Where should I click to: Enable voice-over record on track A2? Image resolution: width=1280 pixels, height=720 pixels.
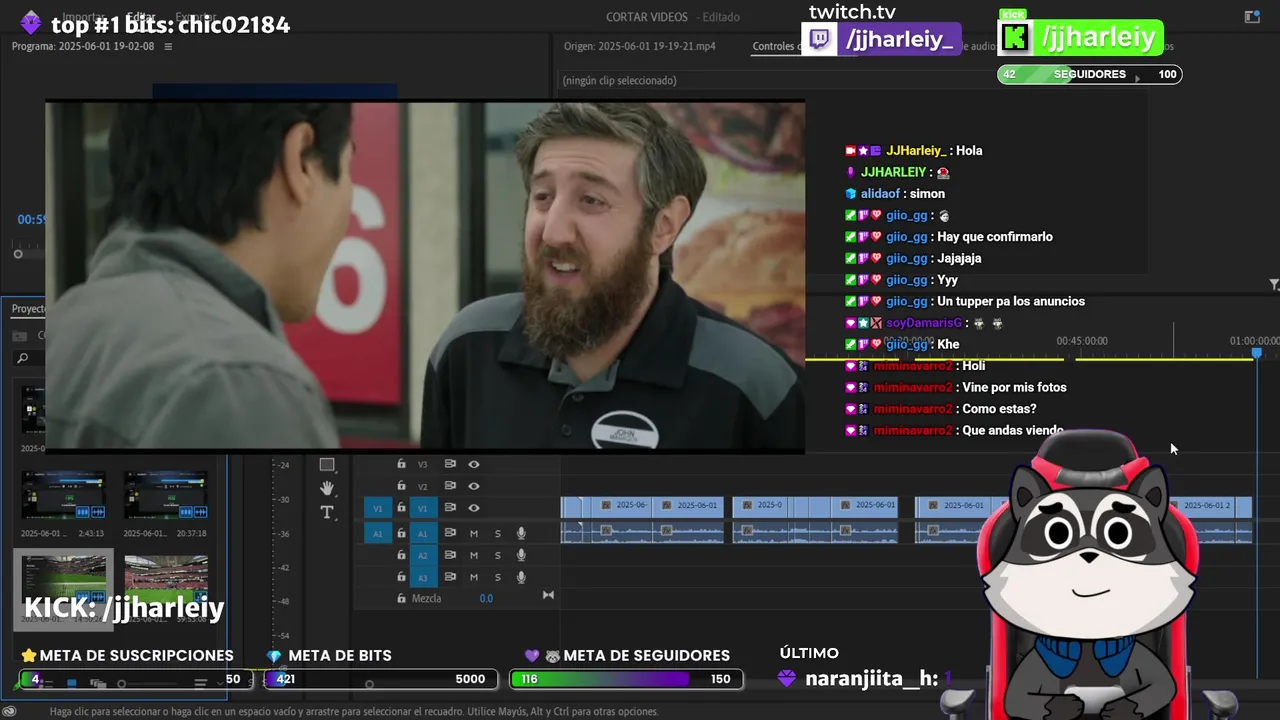(x=521, y=555)
